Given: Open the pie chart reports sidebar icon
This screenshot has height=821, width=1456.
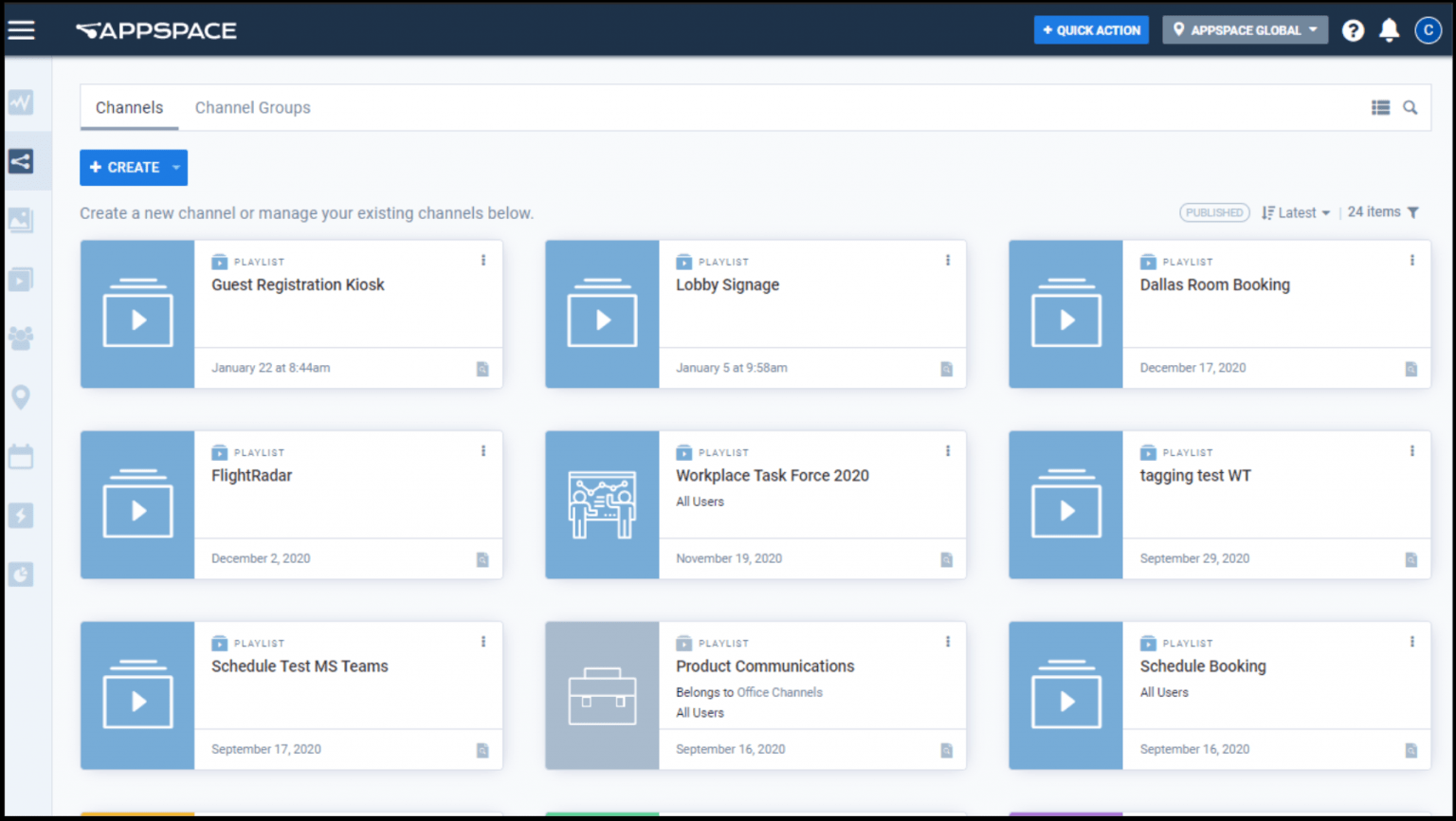Looking at the screenshot, I should tap(21, 574).
